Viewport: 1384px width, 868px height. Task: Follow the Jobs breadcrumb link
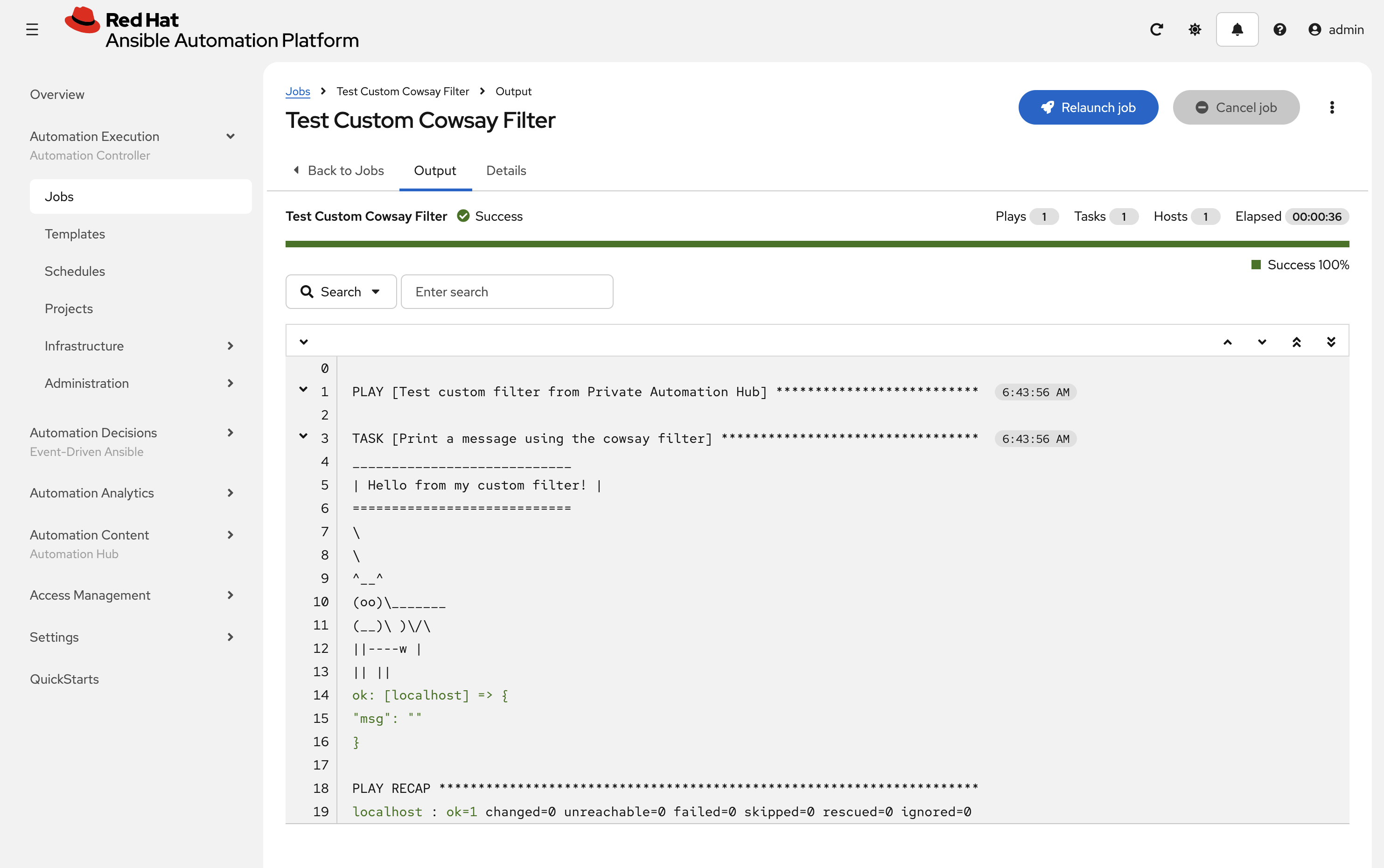coord(297,91)
